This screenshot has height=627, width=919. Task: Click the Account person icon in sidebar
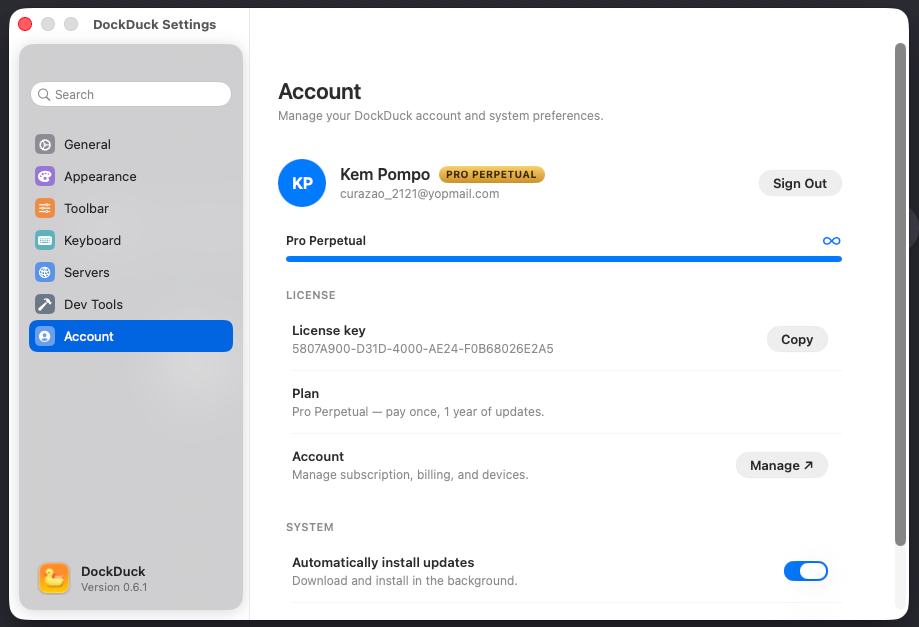(45, 336)
